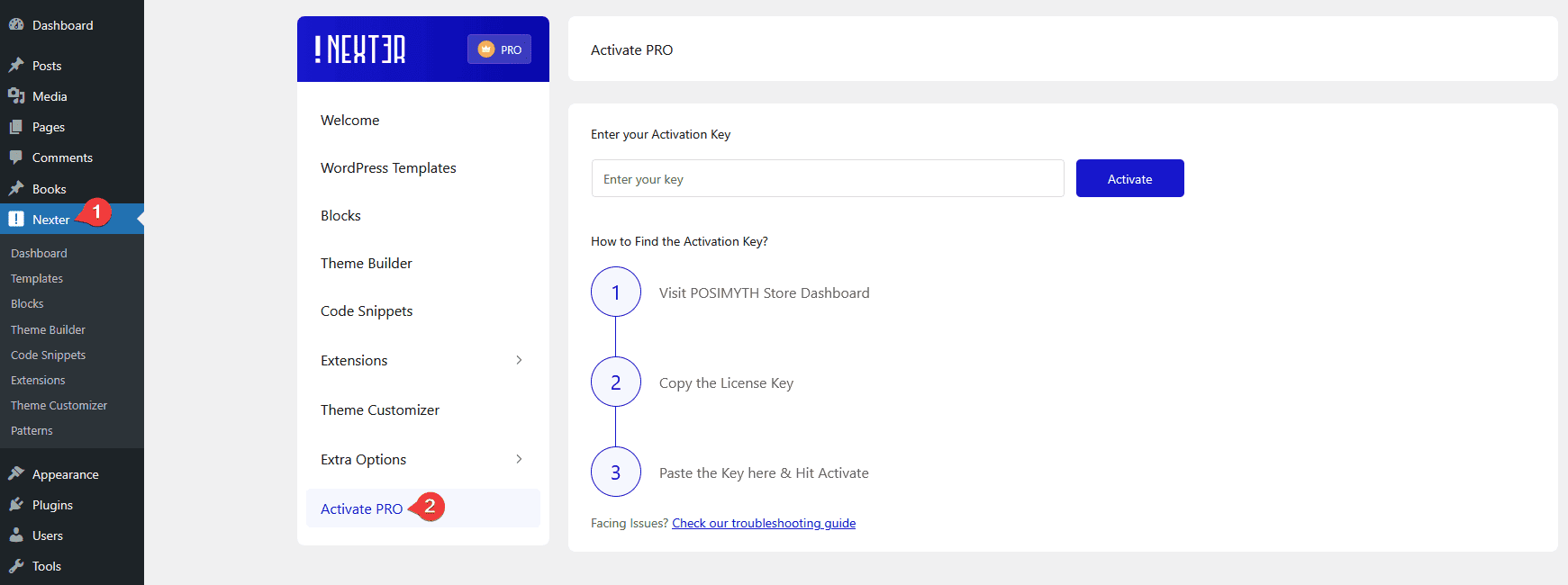Open Theme Builder in Nexter submenu
Image resolution: width=1568 pixels, height=585 pixels.
click(48, 329)
